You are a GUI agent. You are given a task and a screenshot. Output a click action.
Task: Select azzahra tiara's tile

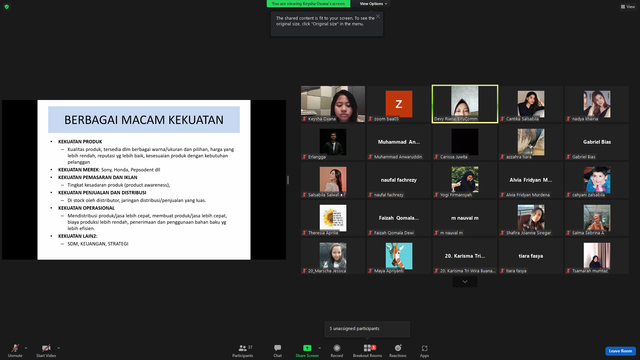point(531,142)
